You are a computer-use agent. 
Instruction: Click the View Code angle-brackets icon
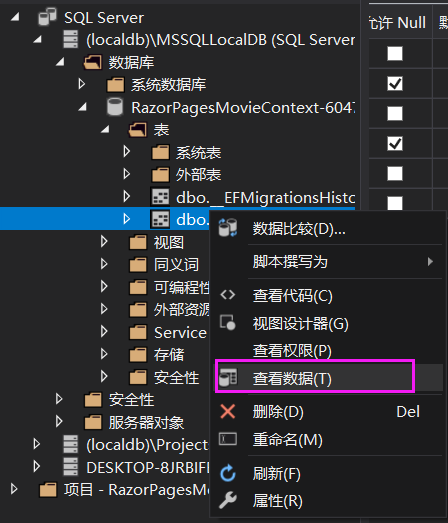click(228, 295)
